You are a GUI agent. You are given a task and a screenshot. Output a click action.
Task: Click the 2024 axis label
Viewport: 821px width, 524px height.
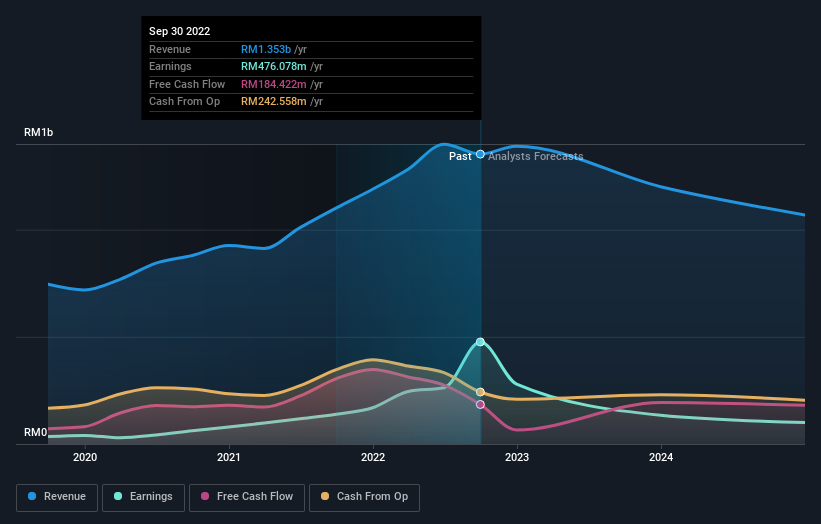(661, 457)
